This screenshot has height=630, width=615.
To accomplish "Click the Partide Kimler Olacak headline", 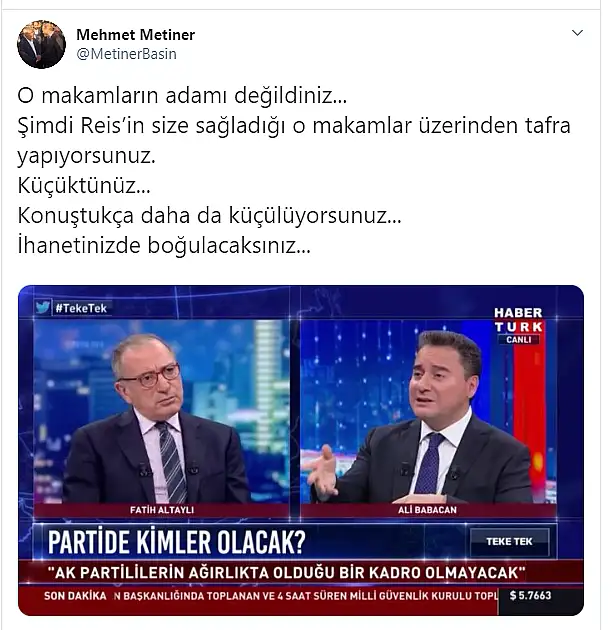I will point(177,542).
